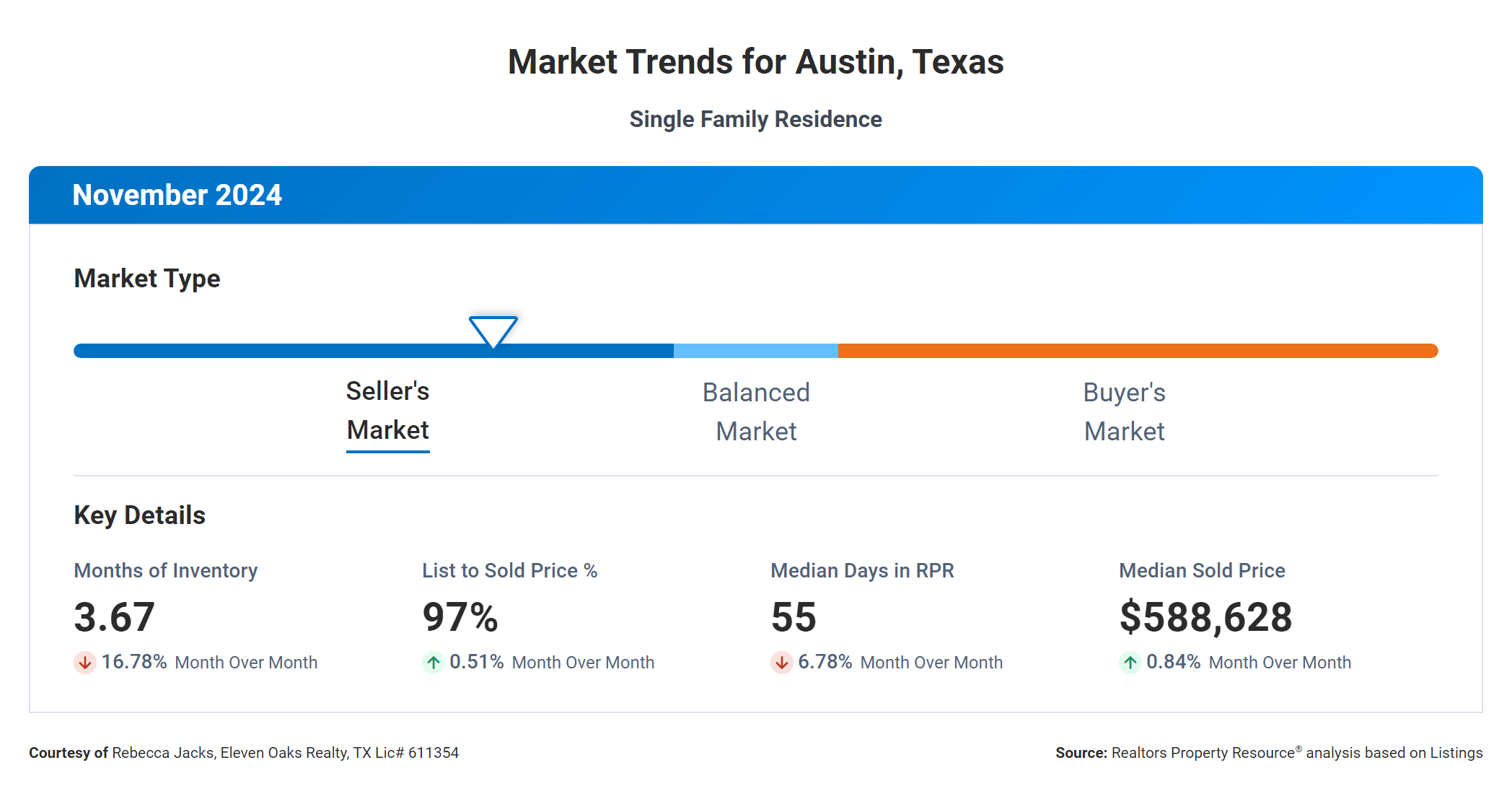This screenshot has height=794, width=1512.
Task: Click the Months of Inventory label
Action: pyautogui.click(x=166, y=570)
